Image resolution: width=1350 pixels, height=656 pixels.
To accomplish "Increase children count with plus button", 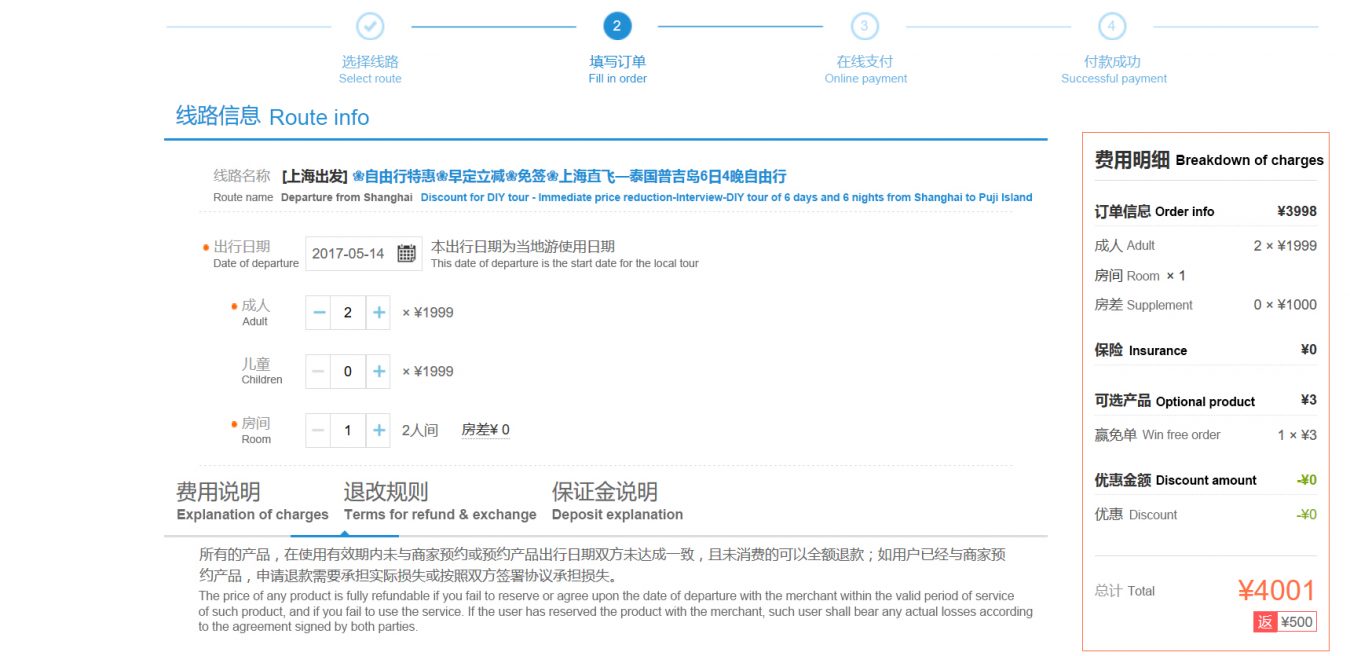I will pyautogui.click(x=379, y=372).
